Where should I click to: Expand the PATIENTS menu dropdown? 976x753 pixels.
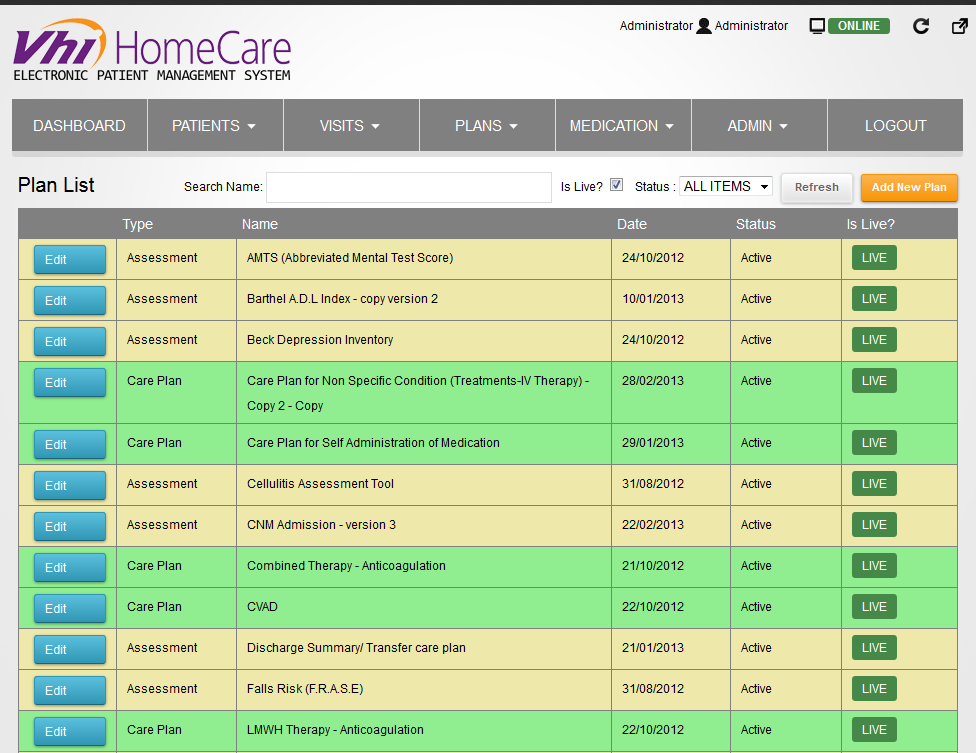[x=215, y=125]
